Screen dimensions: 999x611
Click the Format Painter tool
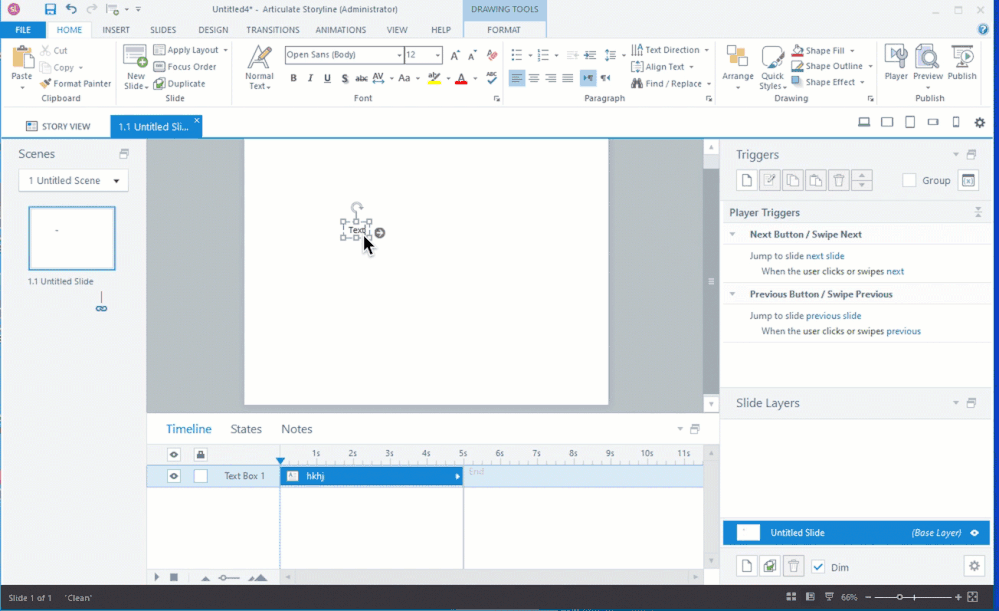tap(75, 84)
